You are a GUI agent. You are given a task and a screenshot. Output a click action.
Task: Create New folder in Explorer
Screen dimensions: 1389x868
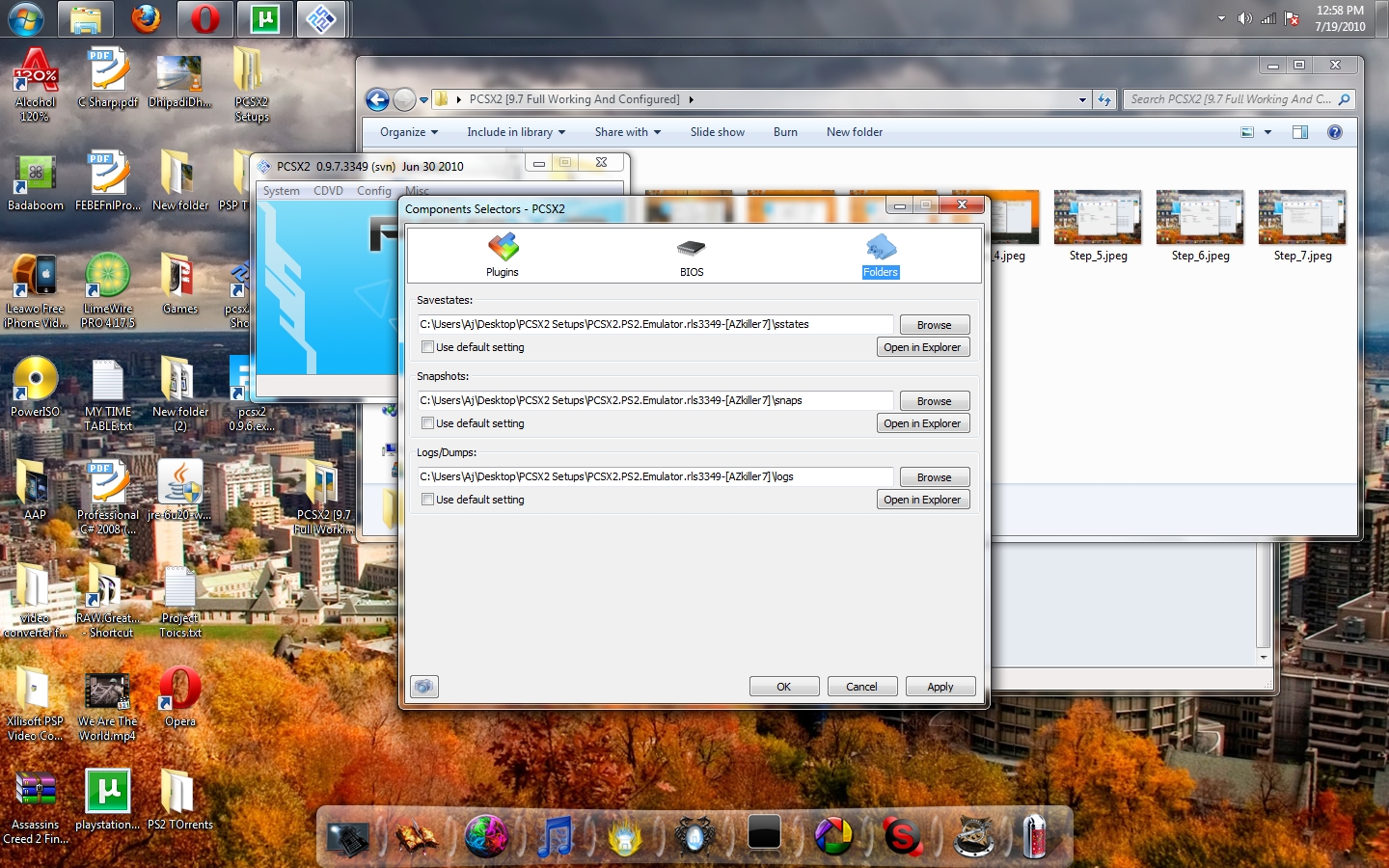click(x=855, y=132)
